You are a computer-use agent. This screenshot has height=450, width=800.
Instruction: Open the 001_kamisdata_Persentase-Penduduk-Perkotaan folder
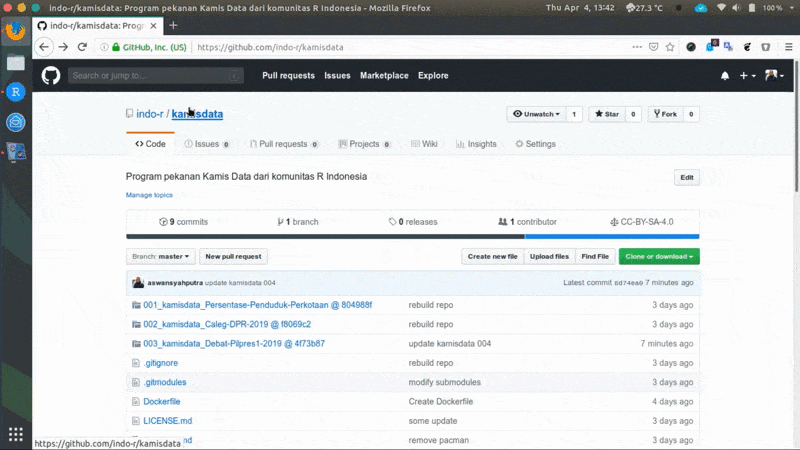pyautogui.click(x=257, y=305)
